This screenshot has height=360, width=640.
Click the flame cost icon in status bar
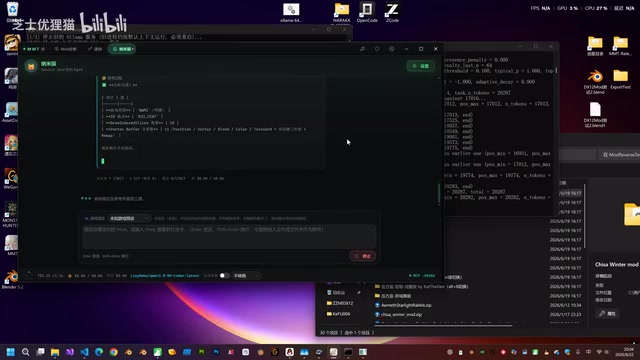[x=70, y=276]
